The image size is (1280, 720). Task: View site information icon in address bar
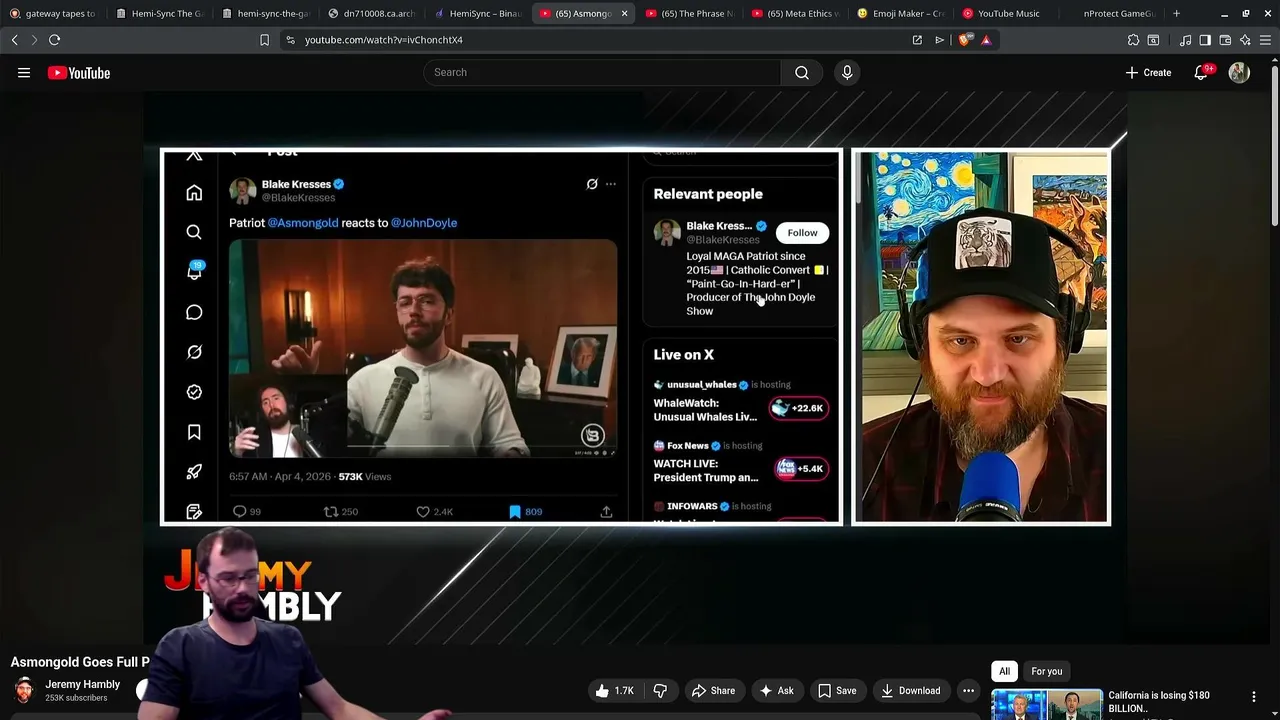(x=290, y=40)
